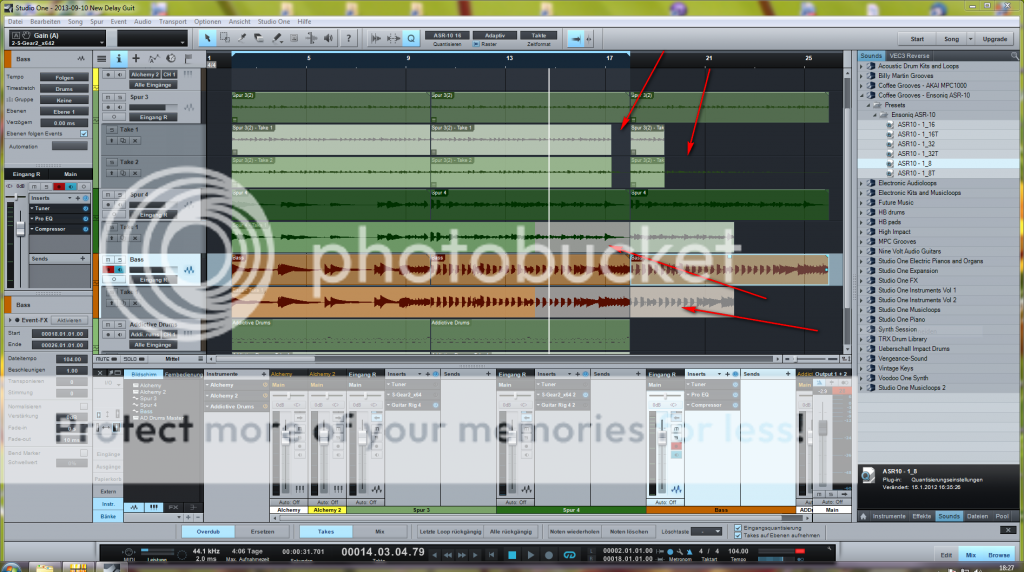Click the Play button in transport

530,555
